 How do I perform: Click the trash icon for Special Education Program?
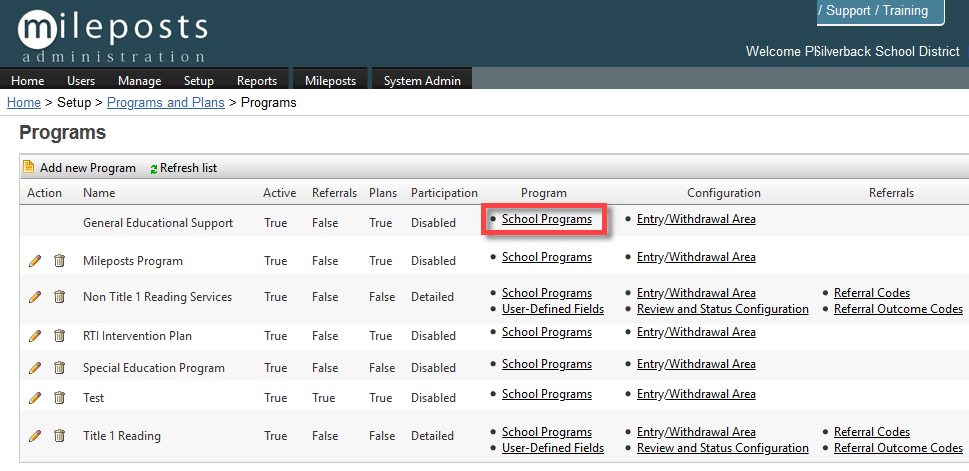click(59, 368)
